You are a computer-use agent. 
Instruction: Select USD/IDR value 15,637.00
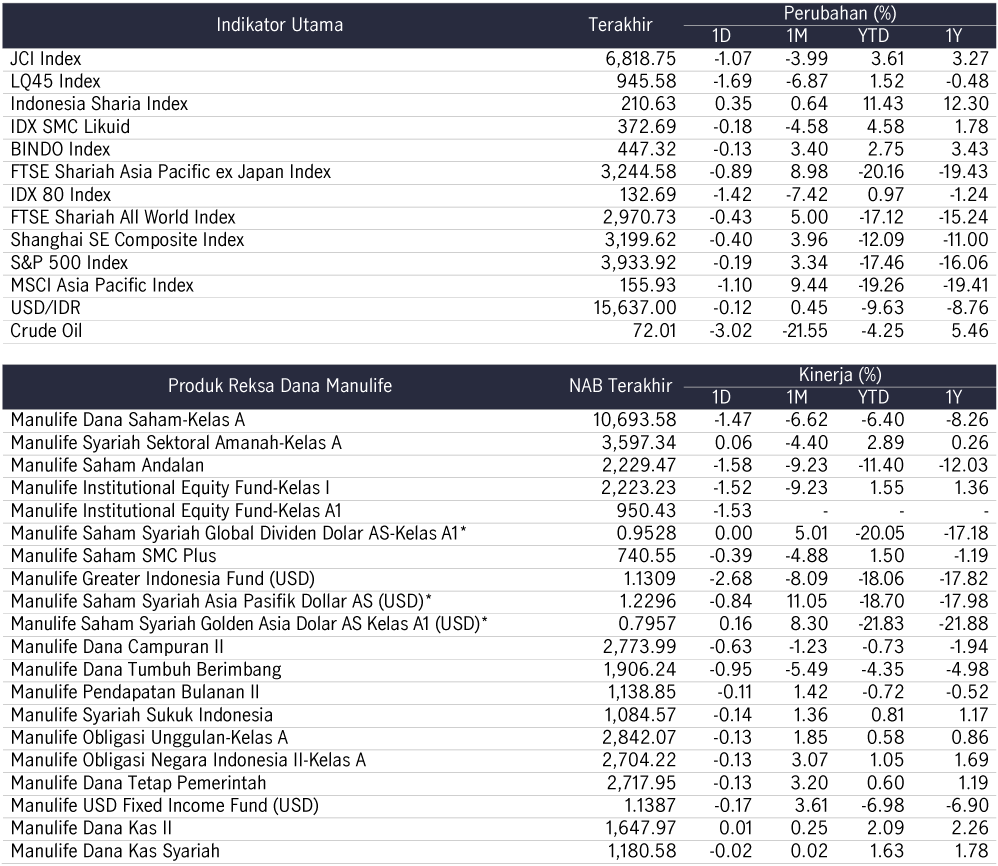pos(635,309)
